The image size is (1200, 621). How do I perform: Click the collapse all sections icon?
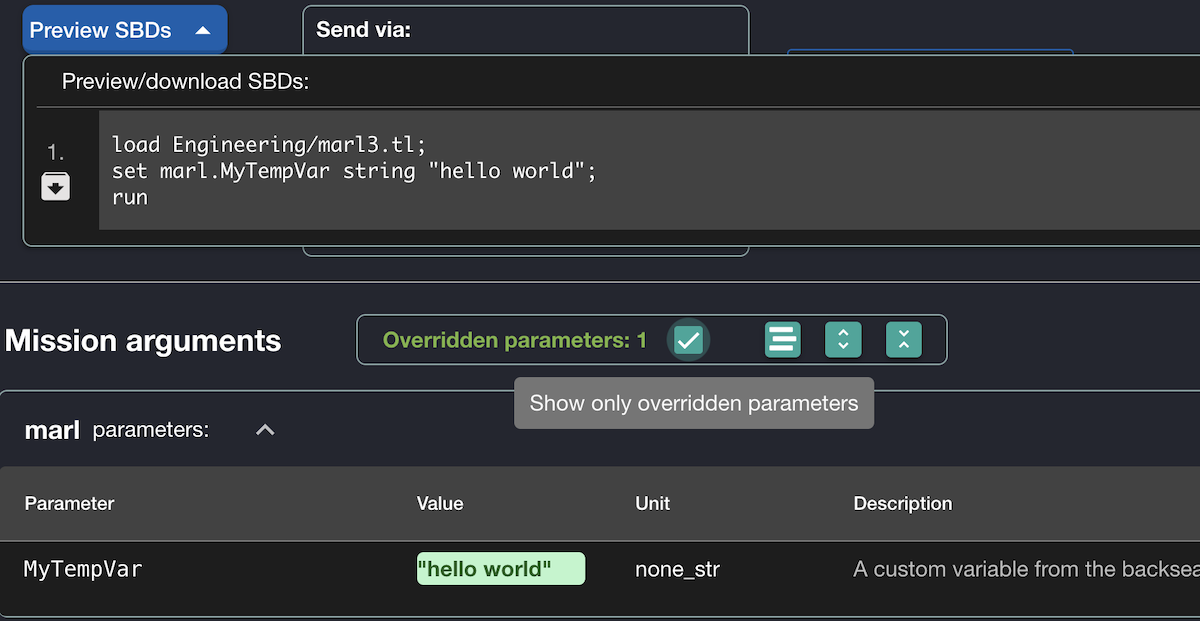pyautogui.click(x=903, y=340)
